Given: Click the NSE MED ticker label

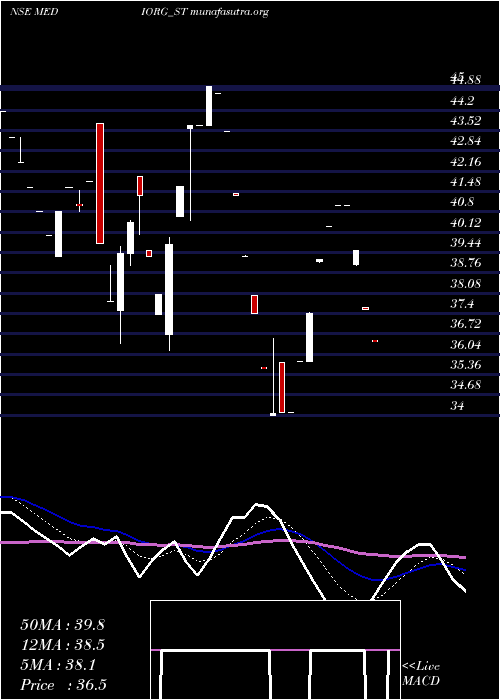Looking at the screenshot, I should (34, 12).
